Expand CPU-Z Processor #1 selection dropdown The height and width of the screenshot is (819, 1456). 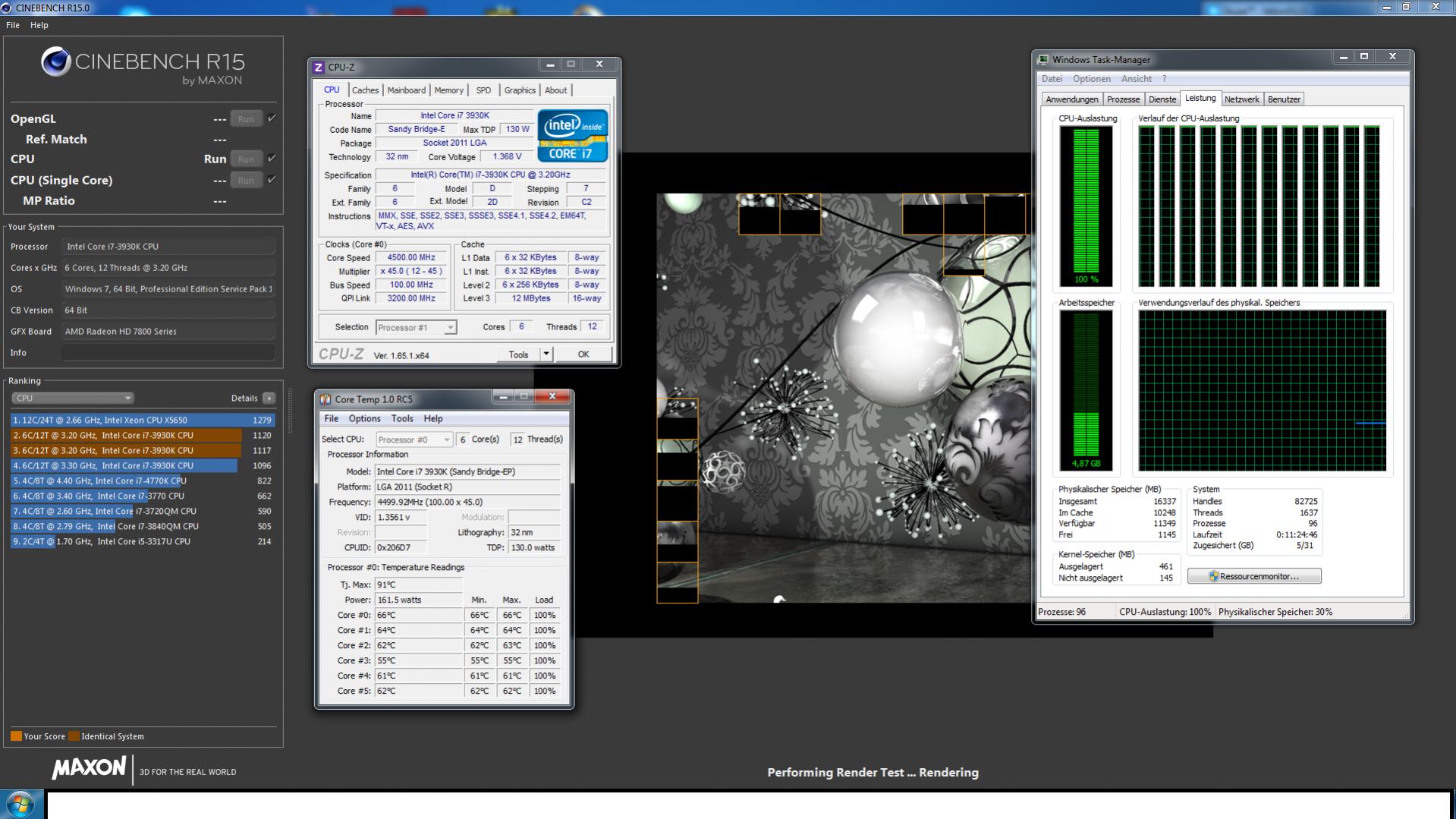(450, 327)
